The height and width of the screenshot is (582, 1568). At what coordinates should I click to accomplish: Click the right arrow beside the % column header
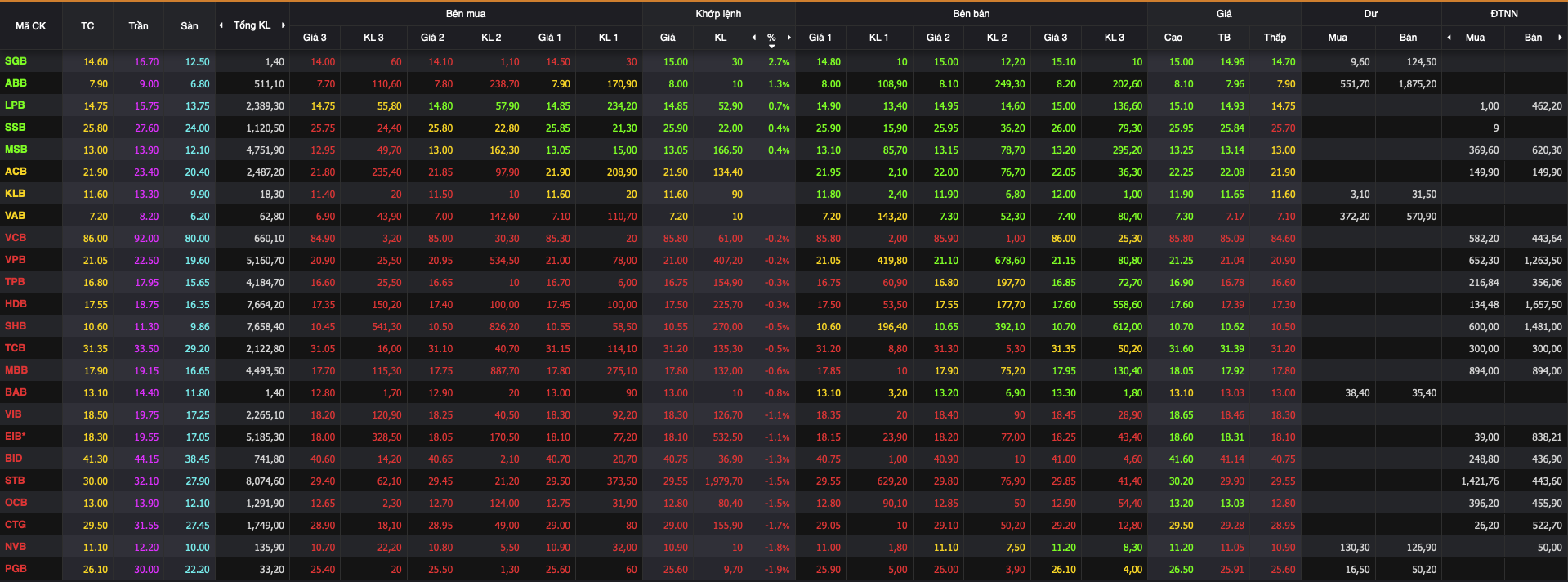point(788,38)
